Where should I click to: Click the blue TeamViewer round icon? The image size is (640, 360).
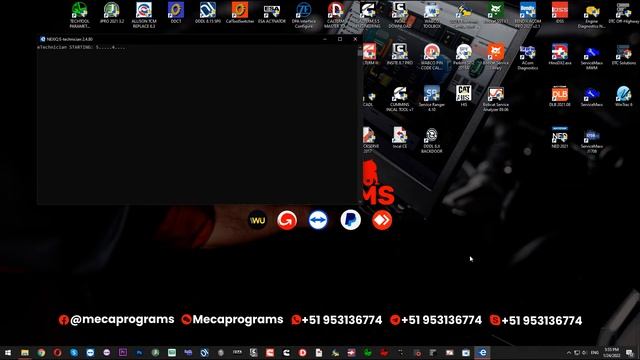[x=318, y=220]
